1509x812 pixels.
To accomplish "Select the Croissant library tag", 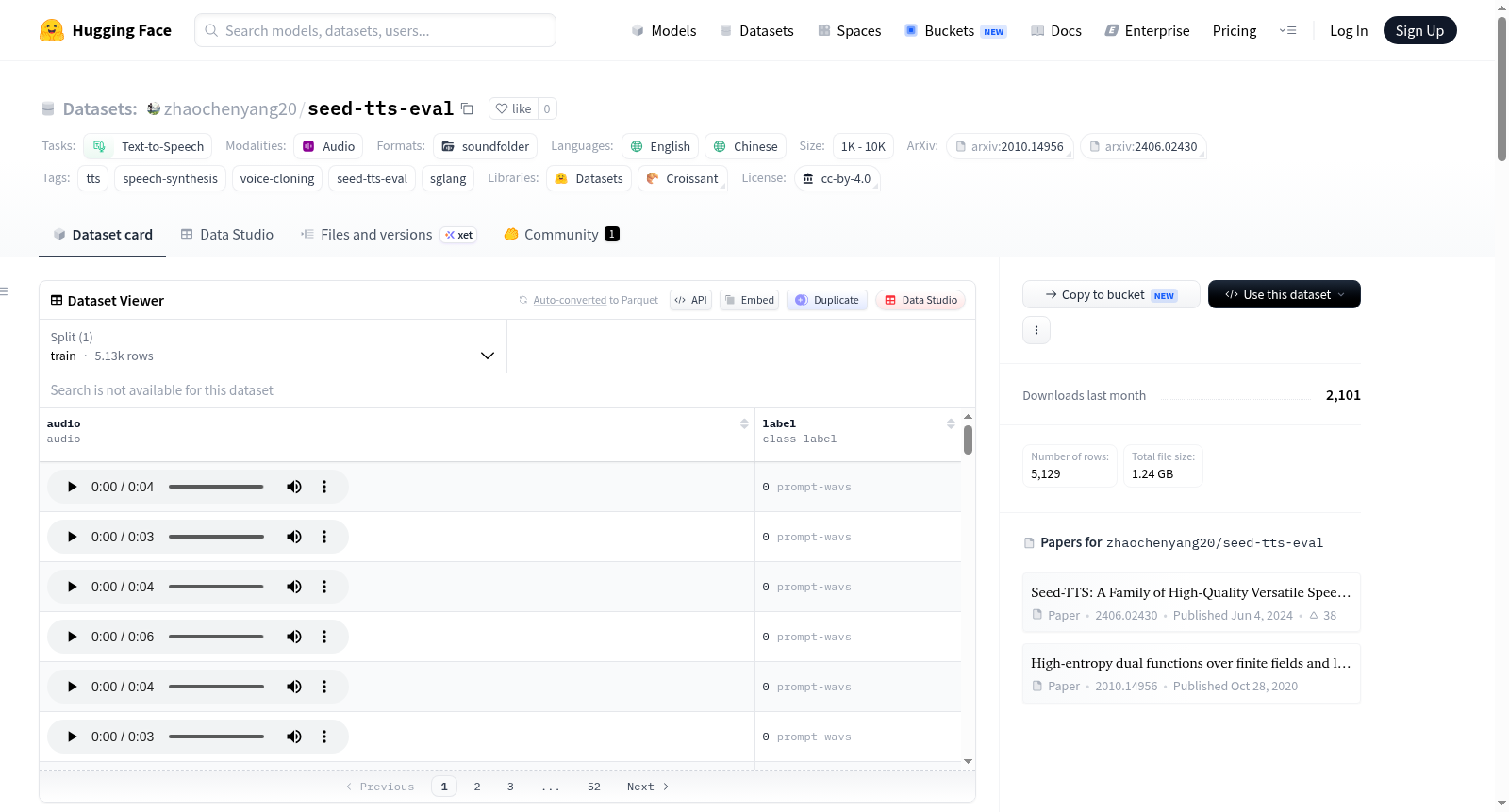I will coord(683,178).
